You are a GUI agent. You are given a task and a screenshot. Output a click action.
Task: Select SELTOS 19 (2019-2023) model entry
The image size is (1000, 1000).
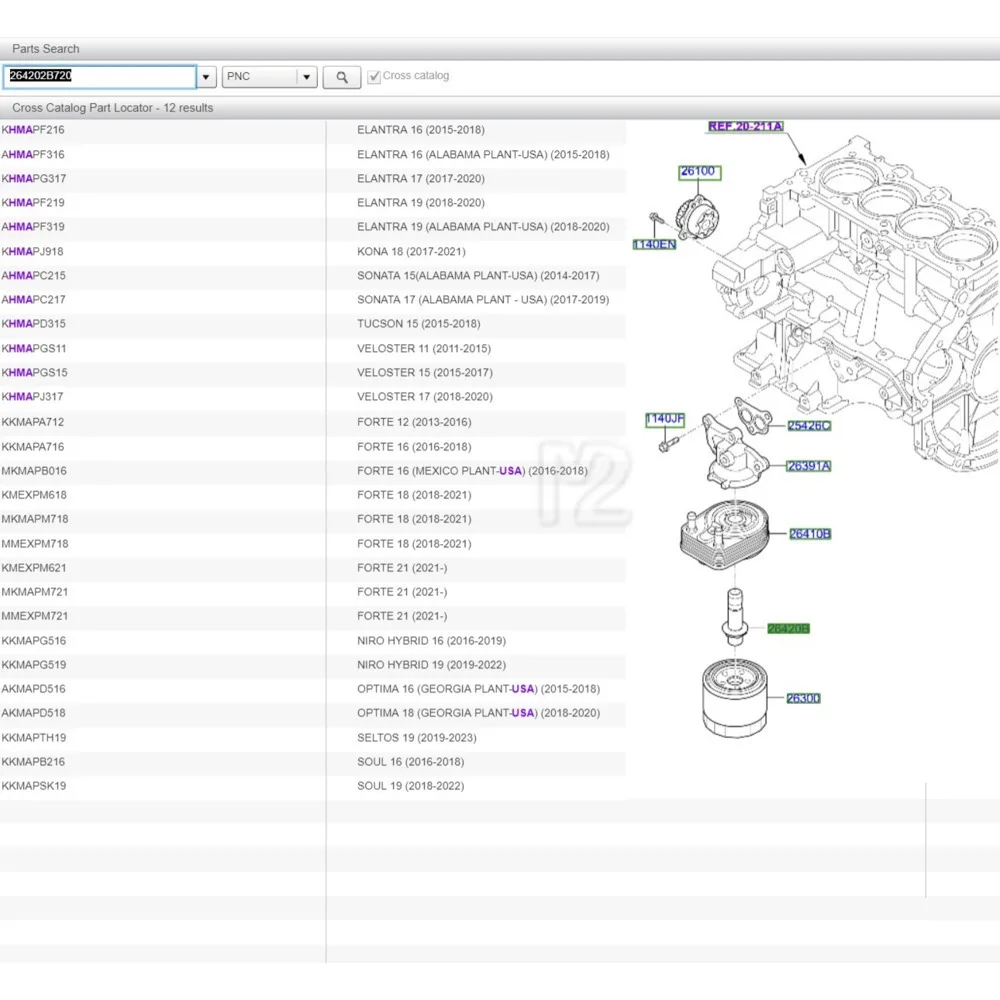(417, 738)
